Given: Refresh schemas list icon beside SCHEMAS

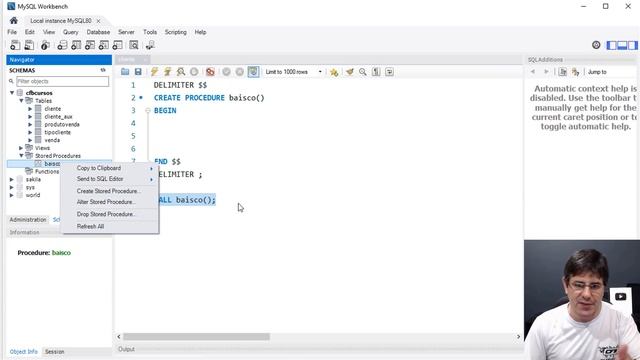Looking at the screenshot, I should click(x=103, y=70).
